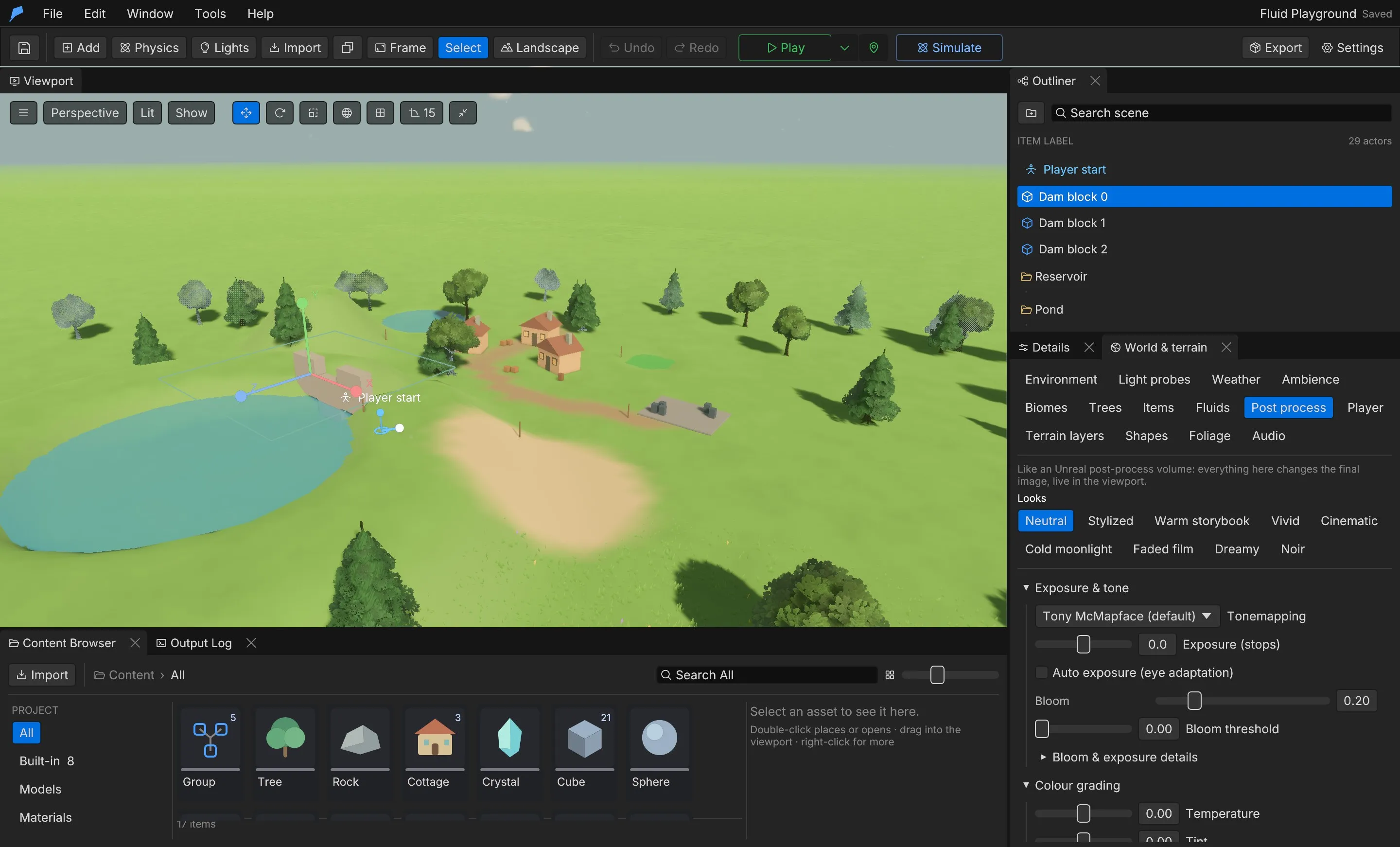Enable Auto exposure (eye adaptation) checkbox
The width and height of the screenshot is (1400, 847).
[1041, 672]
